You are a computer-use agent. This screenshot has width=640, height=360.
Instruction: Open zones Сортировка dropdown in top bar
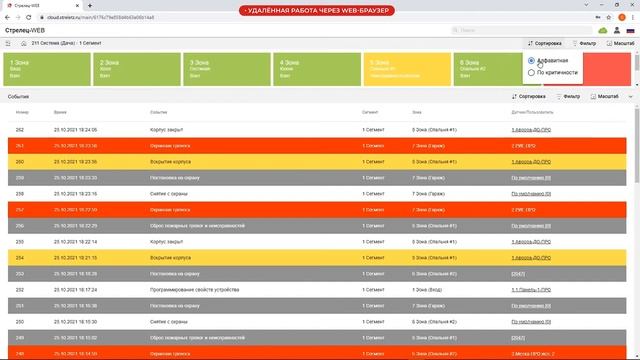(544, 43)
